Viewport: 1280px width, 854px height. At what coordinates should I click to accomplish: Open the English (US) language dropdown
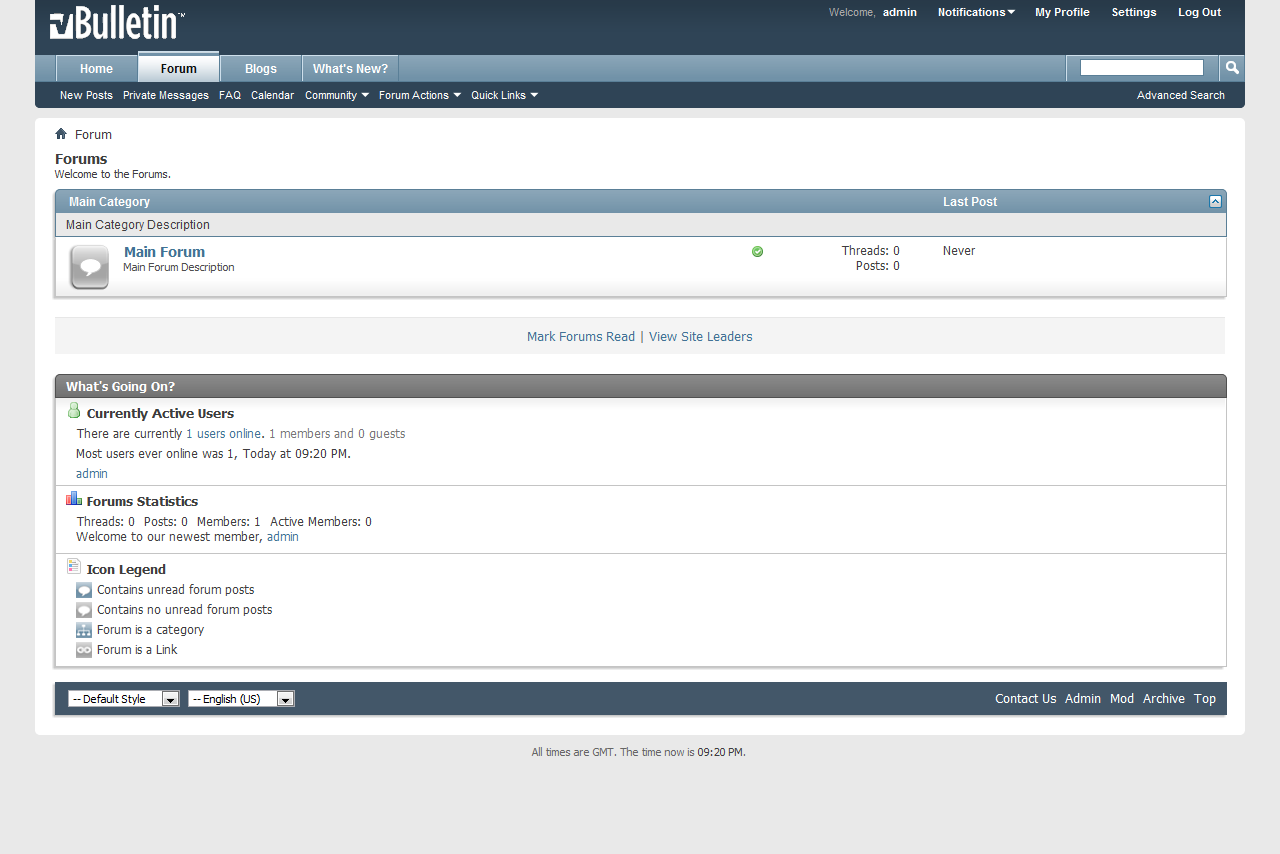point(241,699)
